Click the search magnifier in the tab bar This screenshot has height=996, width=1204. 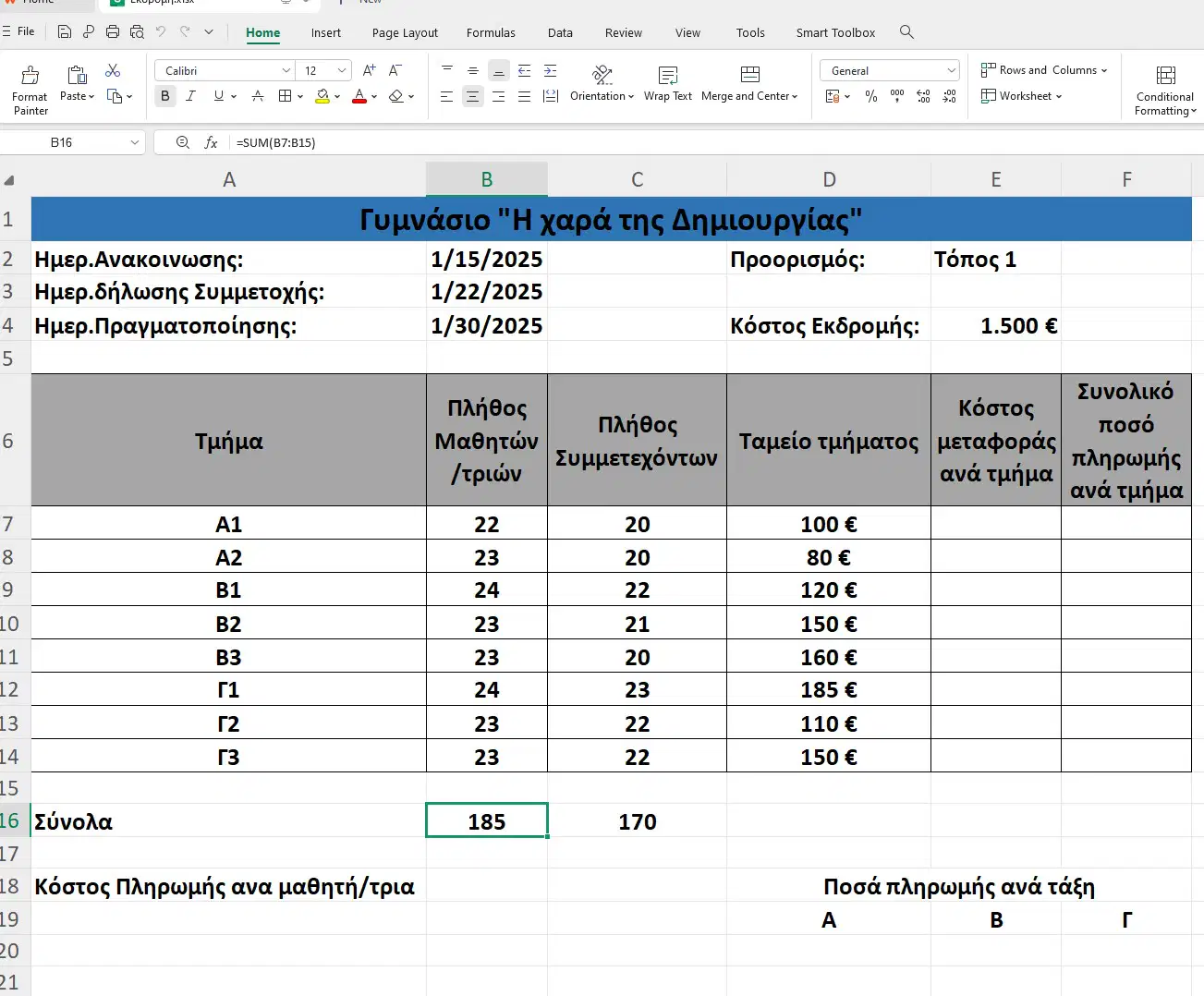tap(906, 32)
